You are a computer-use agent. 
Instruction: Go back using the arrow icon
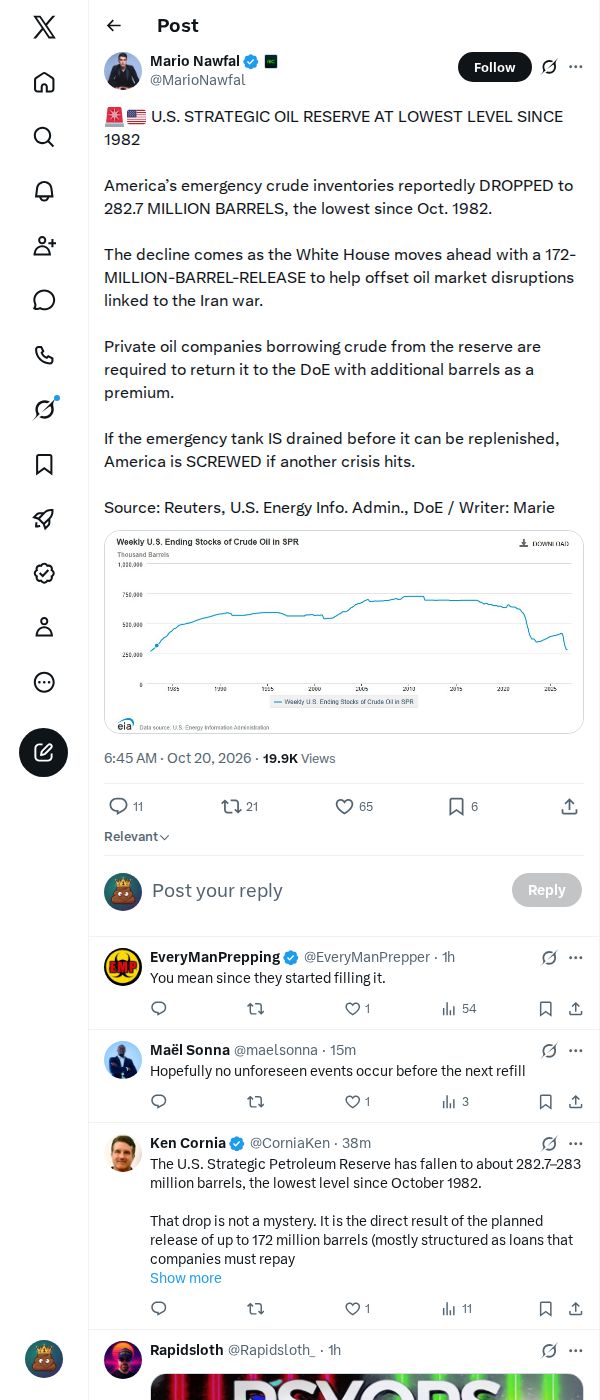point(114,26)
